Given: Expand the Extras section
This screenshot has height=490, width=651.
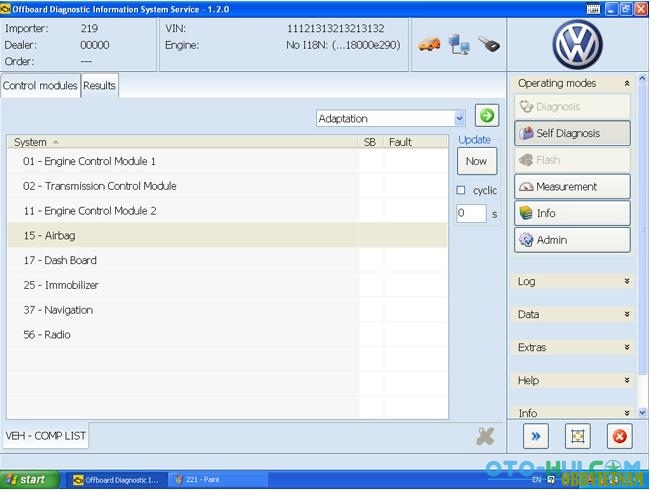Looking at the screenshot, I should [x=573, y=348].
